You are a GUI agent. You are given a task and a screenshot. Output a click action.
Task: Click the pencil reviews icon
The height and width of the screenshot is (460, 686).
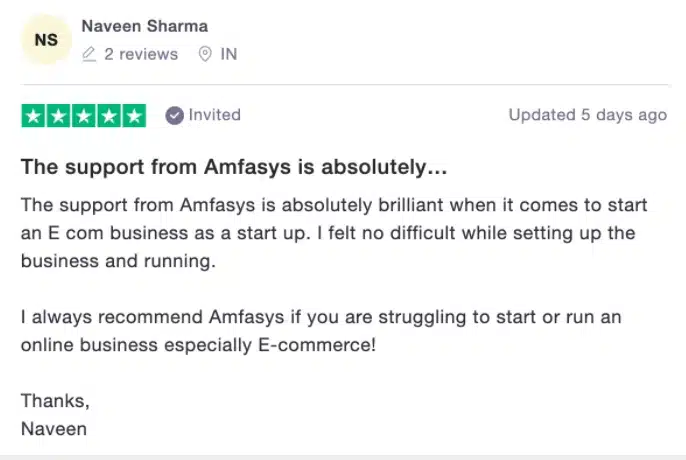tap(89, 54)
